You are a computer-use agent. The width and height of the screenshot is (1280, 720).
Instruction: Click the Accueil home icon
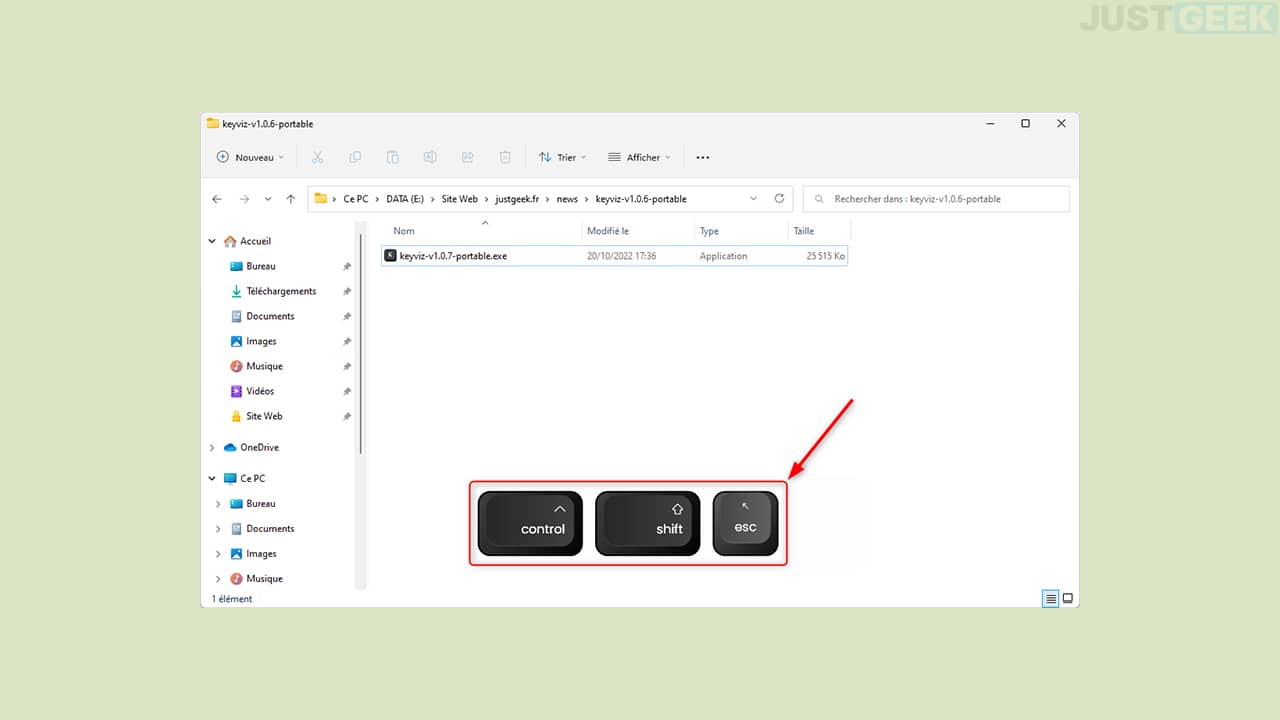[230, 241]
